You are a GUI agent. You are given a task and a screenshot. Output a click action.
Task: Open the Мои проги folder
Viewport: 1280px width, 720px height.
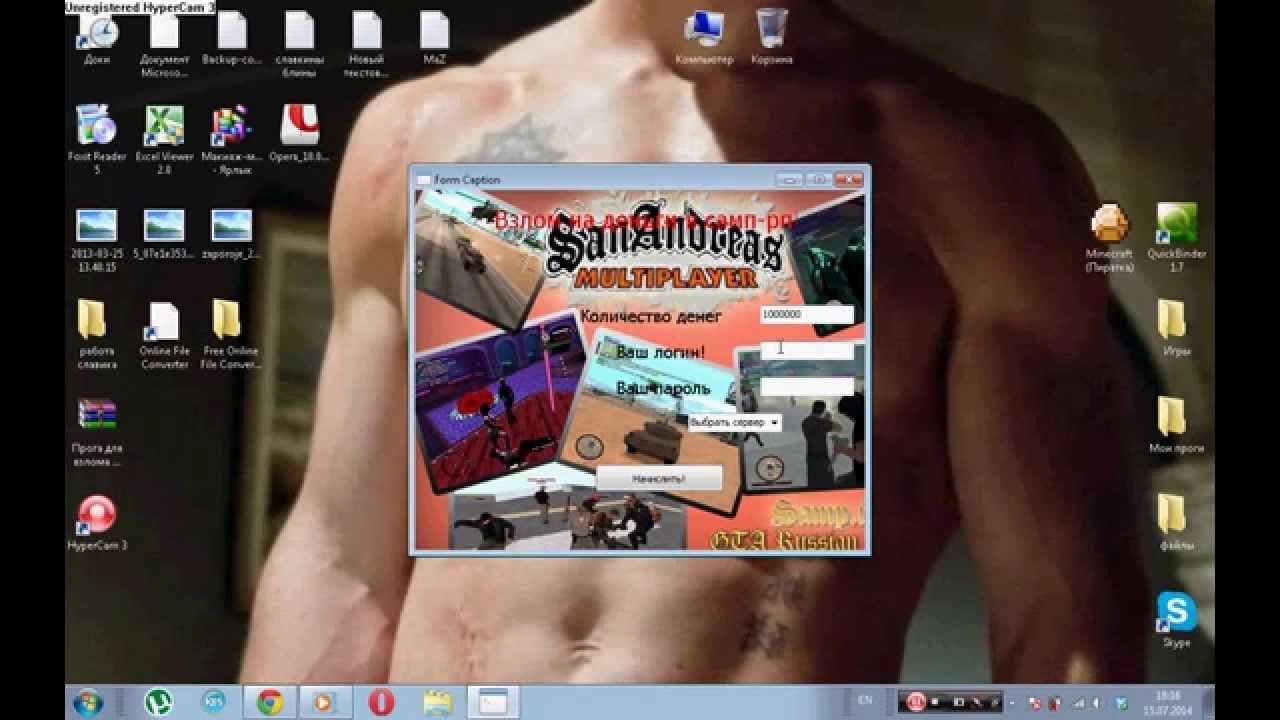point(1175,425)
